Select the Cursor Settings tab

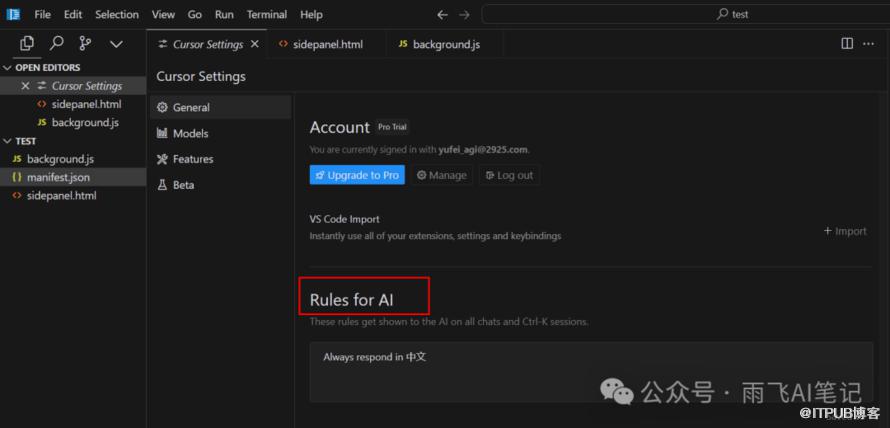pyautogui.click(x=207, y=44)
